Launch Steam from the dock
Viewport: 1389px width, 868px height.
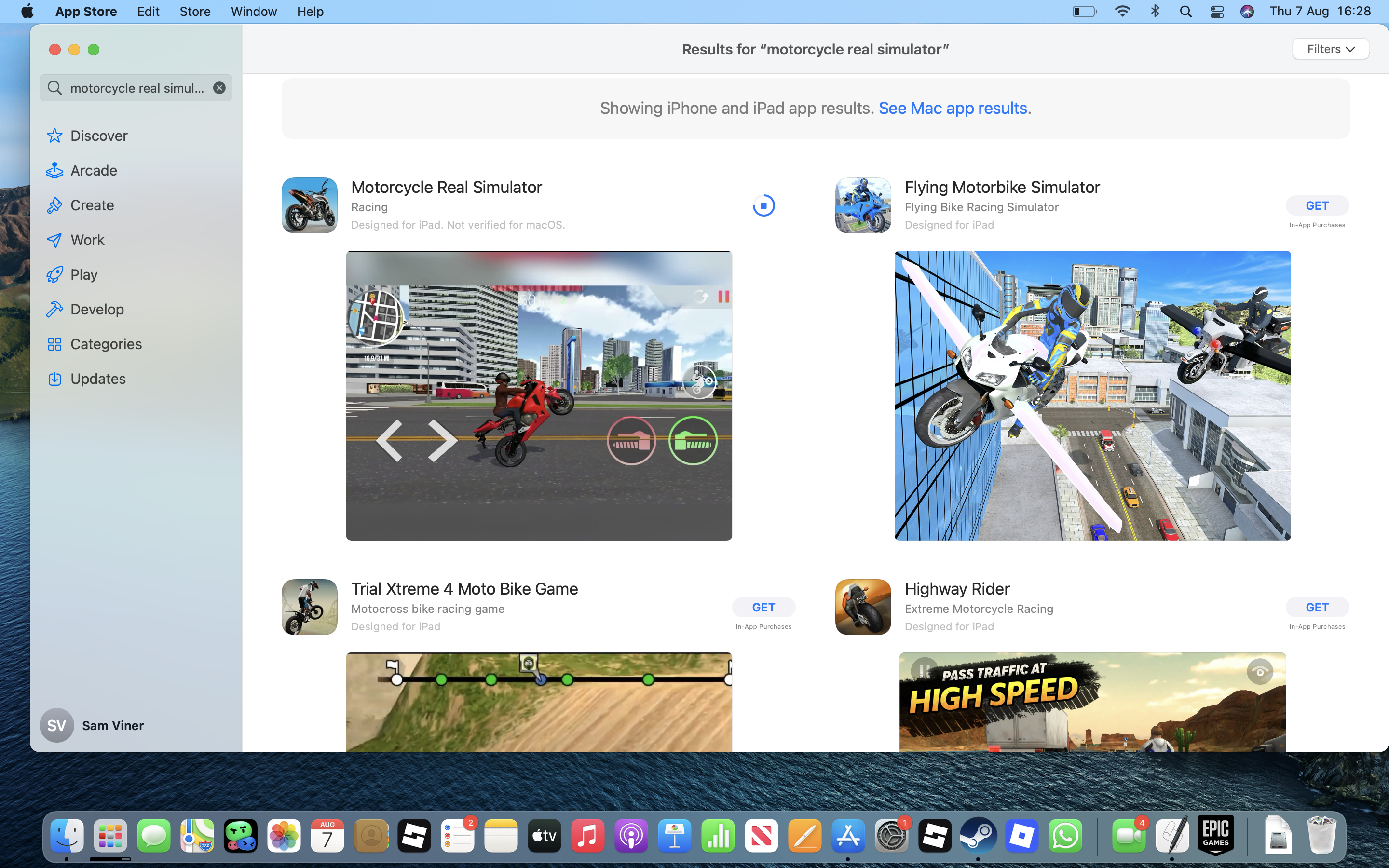pos(979,835)
